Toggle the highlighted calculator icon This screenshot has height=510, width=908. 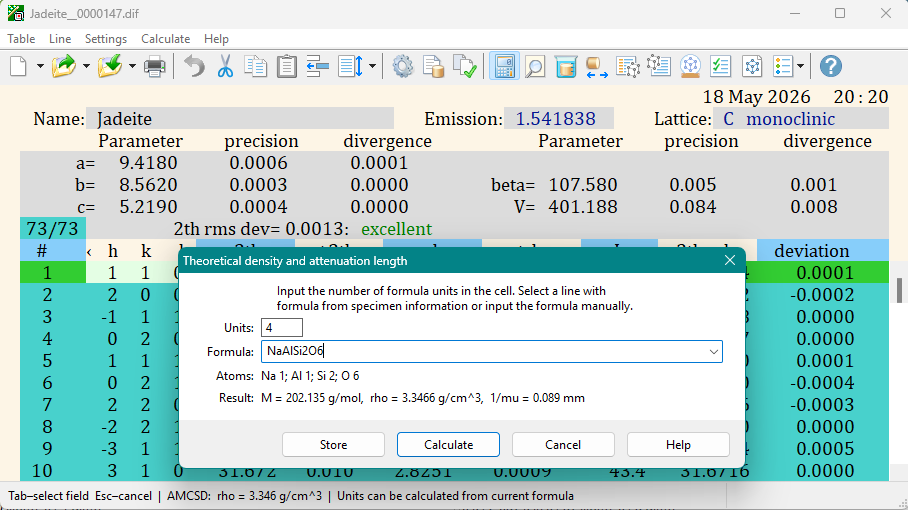tap(504, 67)
